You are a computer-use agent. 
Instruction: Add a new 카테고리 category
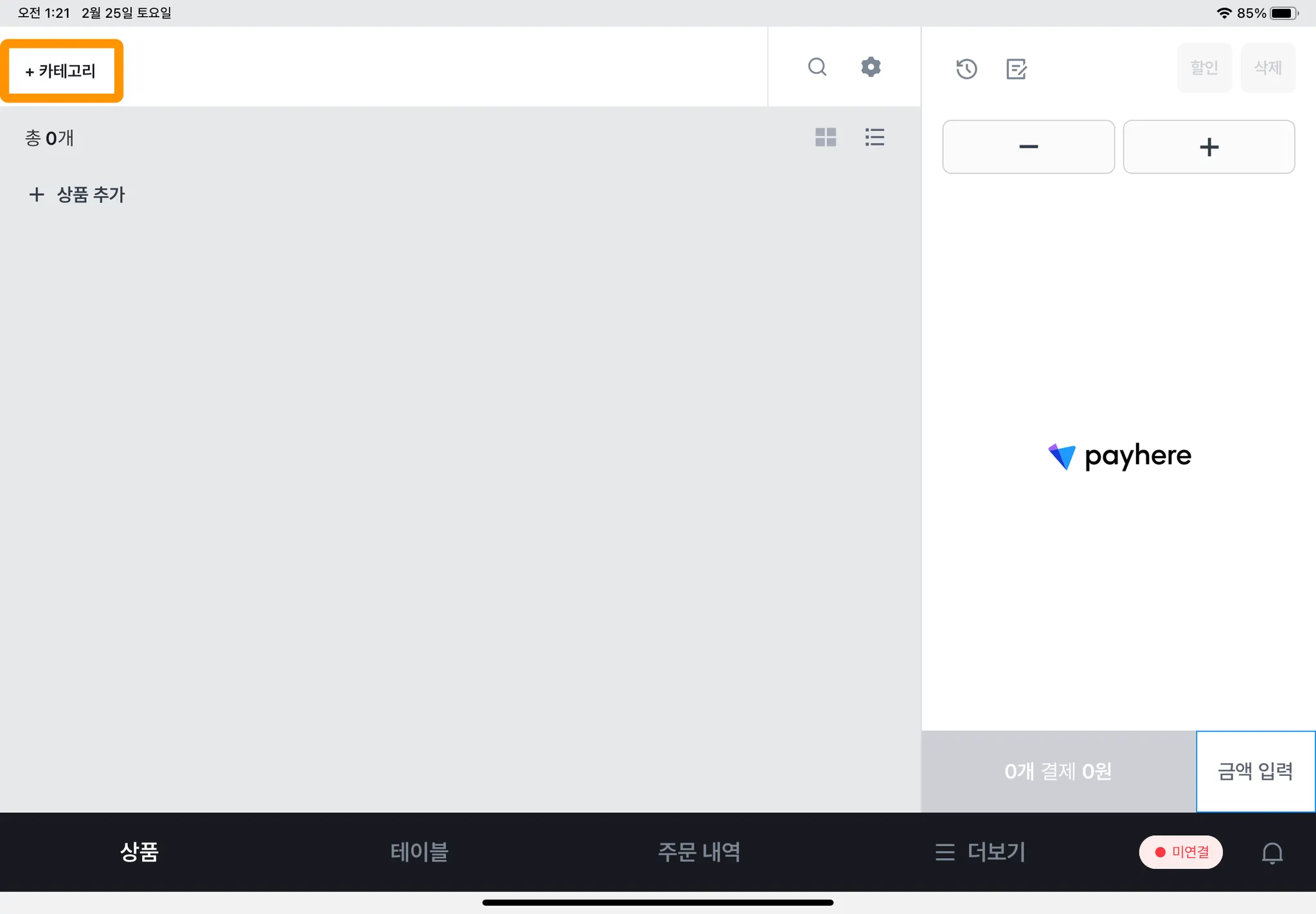pyautogui.click(x=61, y=71)
